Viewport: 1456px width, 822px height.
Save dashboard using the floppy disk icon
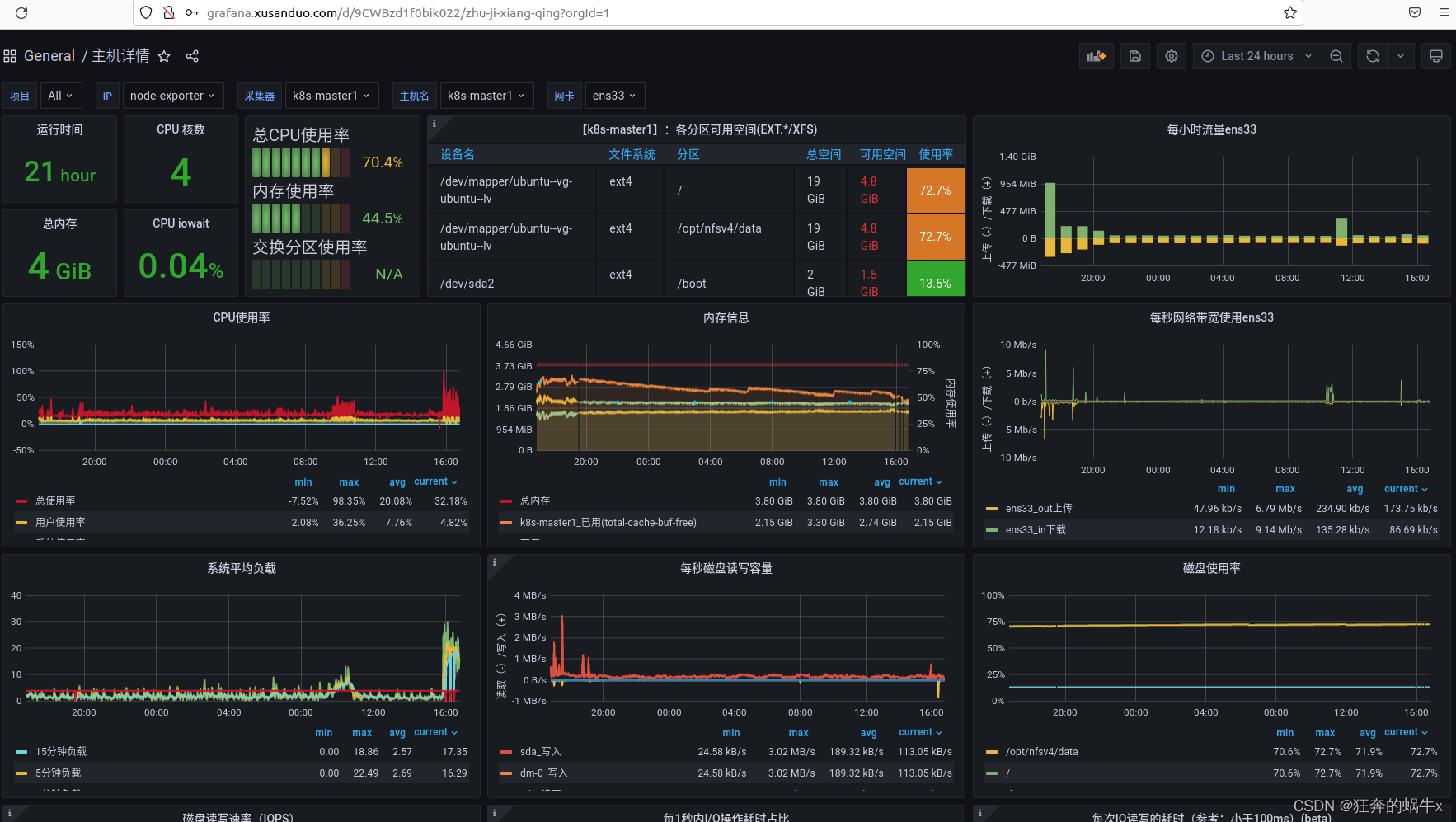1135,56
